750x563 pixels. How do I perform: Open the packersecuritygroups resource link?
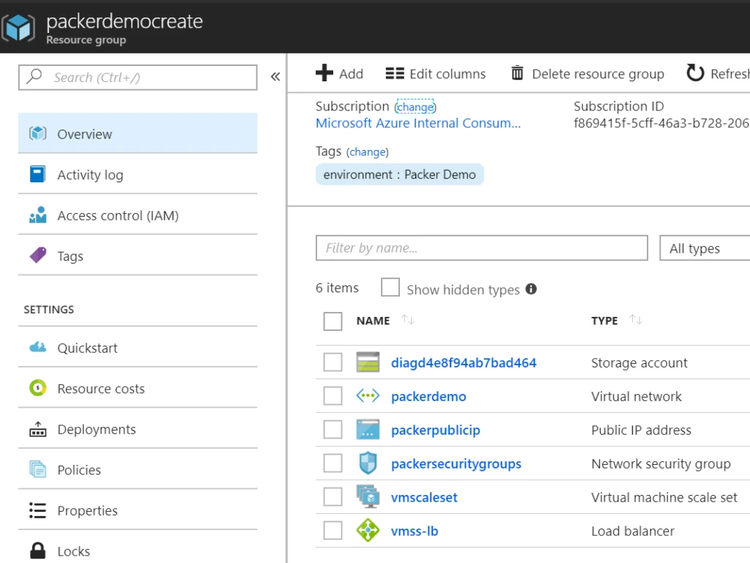(x=456, y=464)
